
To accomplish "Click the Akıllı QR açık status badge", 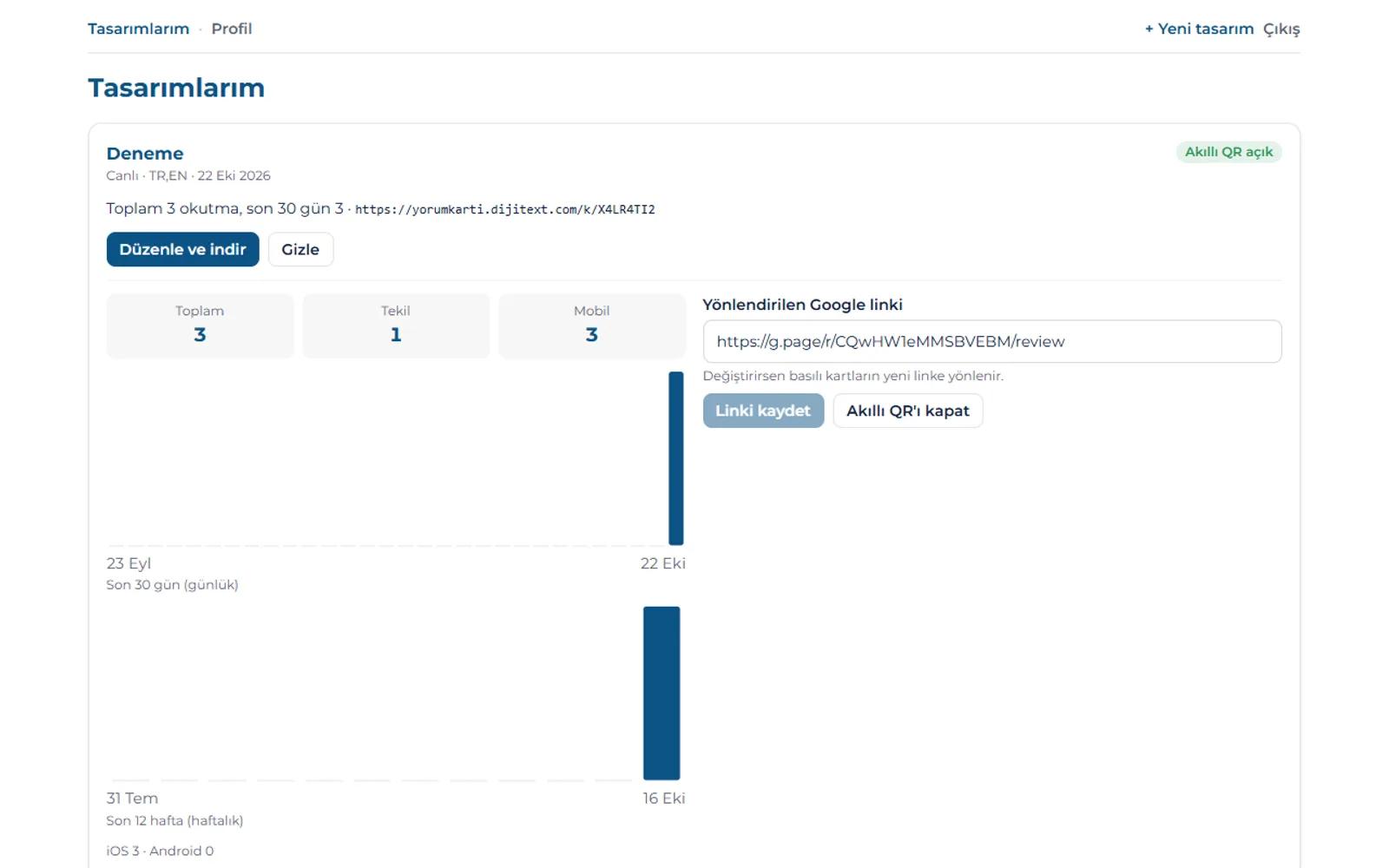I will point(1228,152).
